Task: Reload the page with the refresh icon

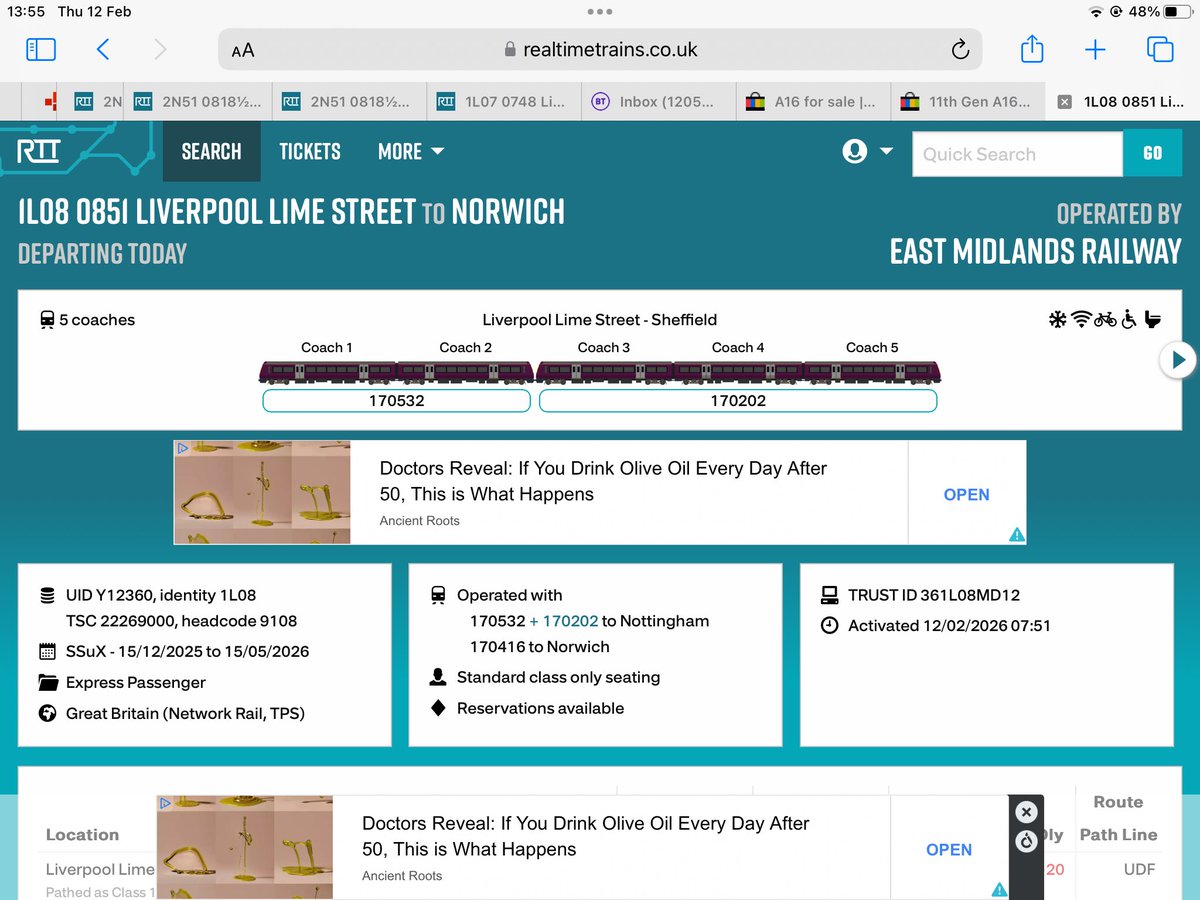Action: (960, 50)
